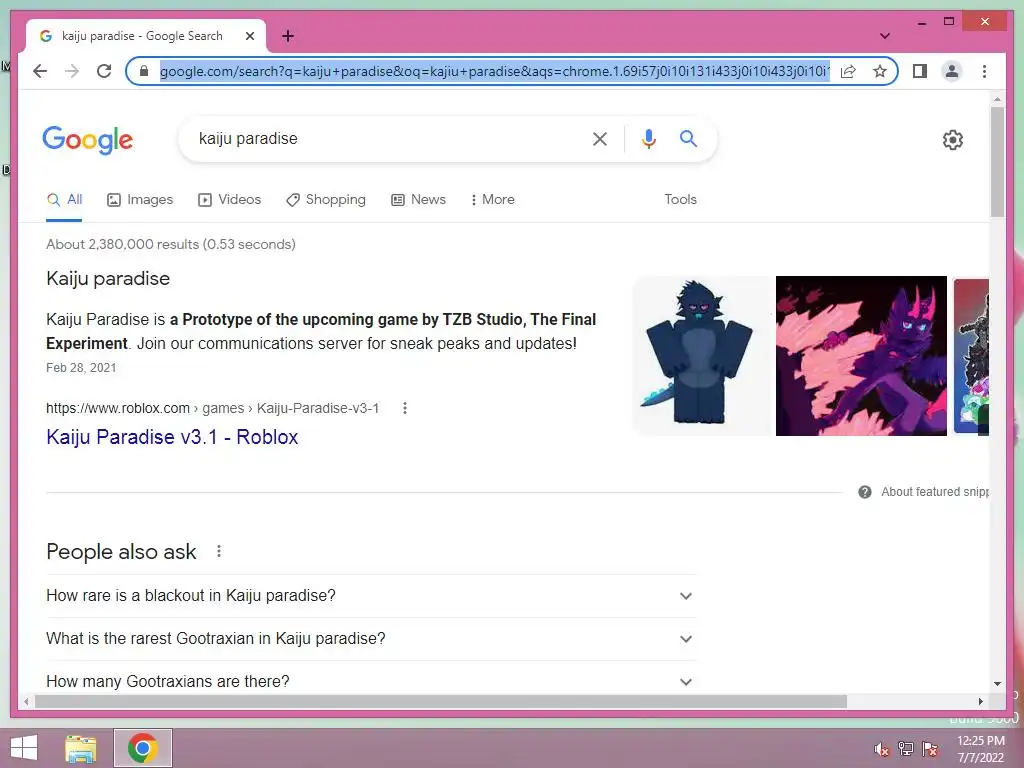This screenshot has height=768, width=1024.
Task: Expand How rare is a blackout question
Action: point(371,596)
